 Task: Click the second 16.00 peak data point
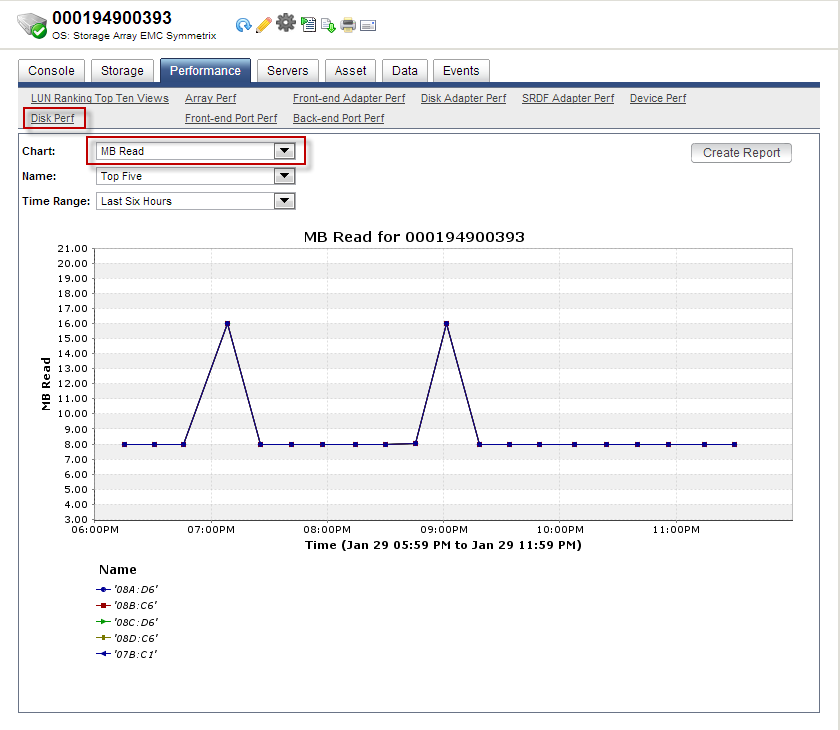point(446,323)
